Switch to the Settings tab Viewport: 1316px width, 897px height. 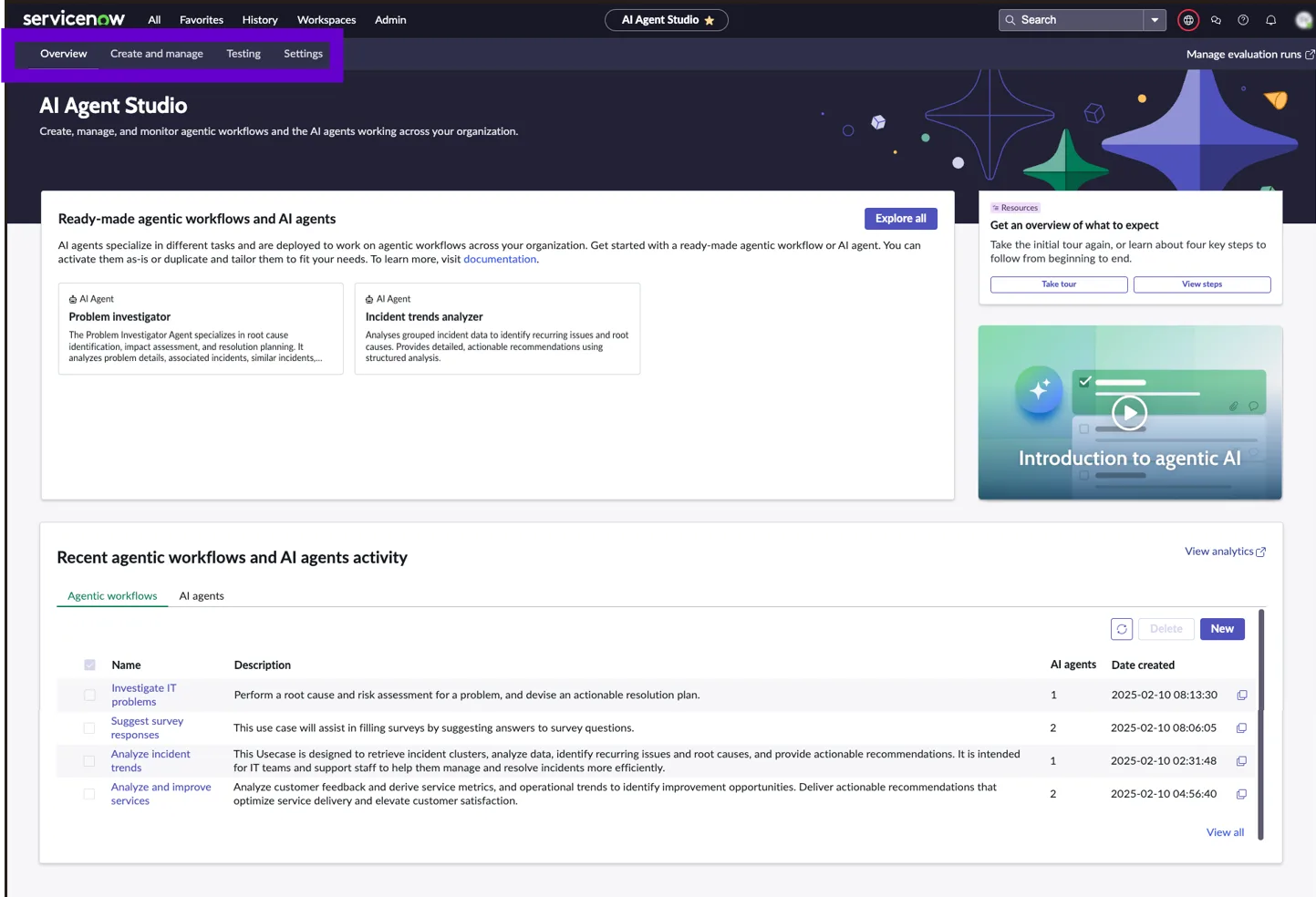pos(304,54)
